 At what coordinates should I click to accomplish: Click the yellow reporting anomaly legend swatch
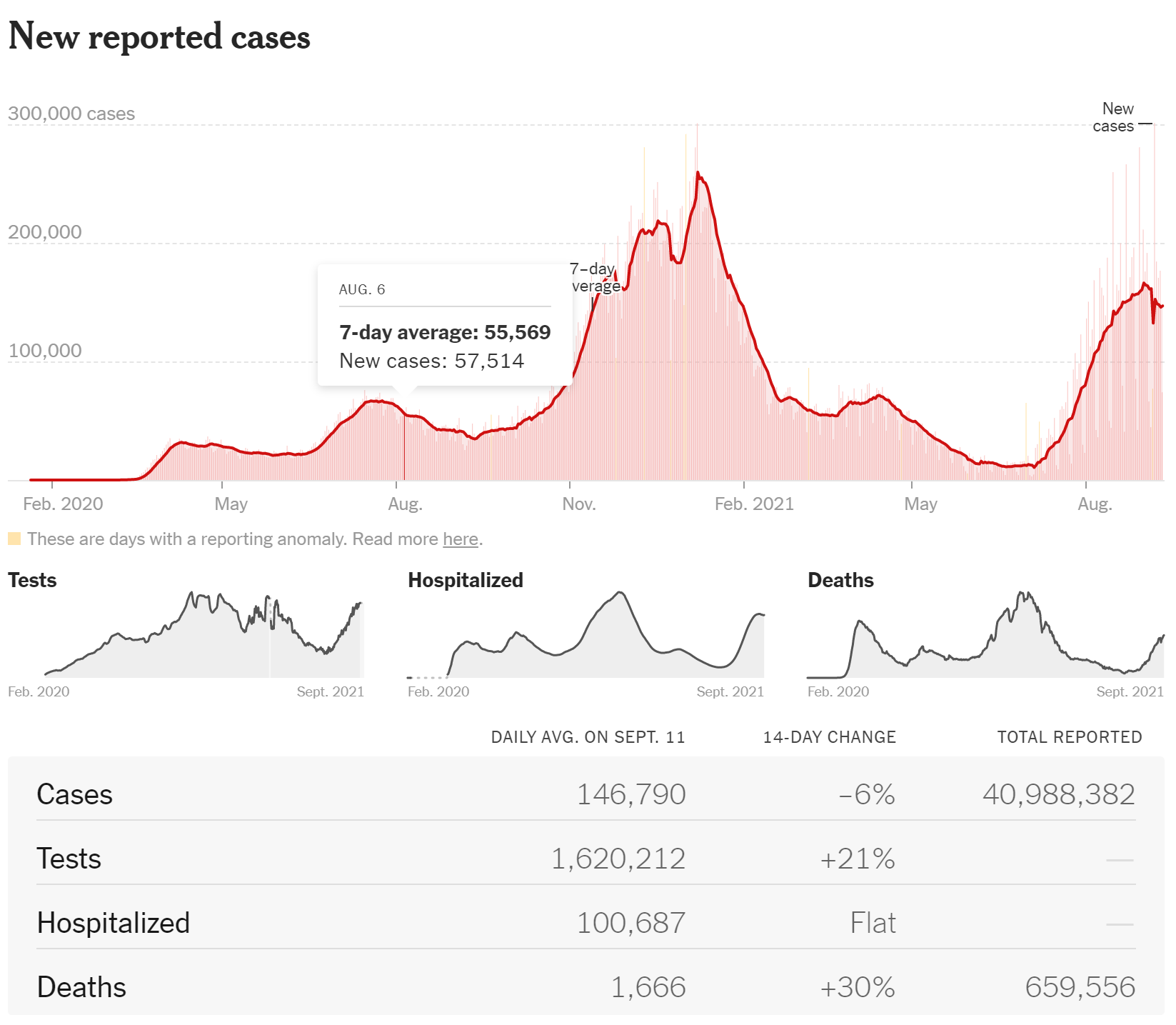pyautogui.click(x=14, y=539)
